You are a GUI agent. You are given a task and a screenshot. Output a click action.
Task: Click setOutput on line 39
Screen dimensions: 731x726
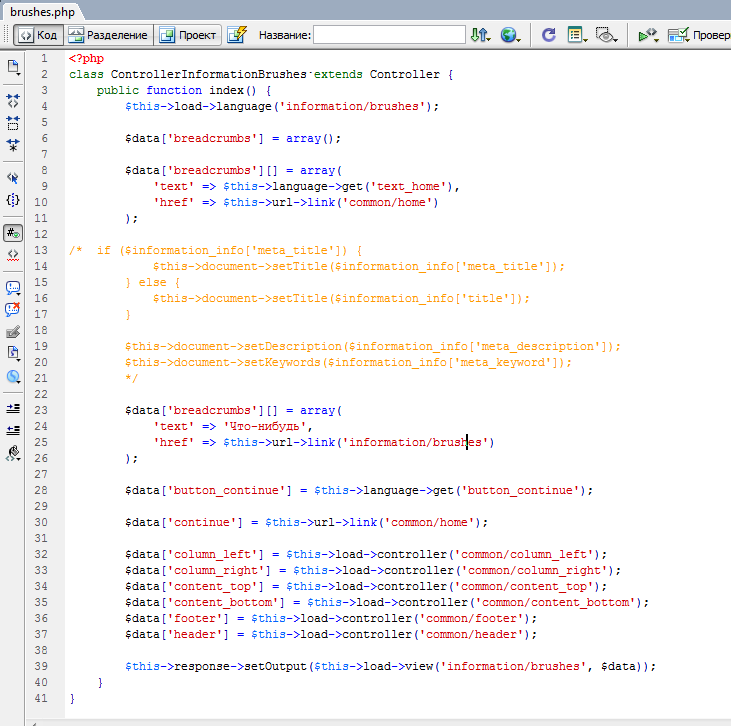click(x=275, y=666)
